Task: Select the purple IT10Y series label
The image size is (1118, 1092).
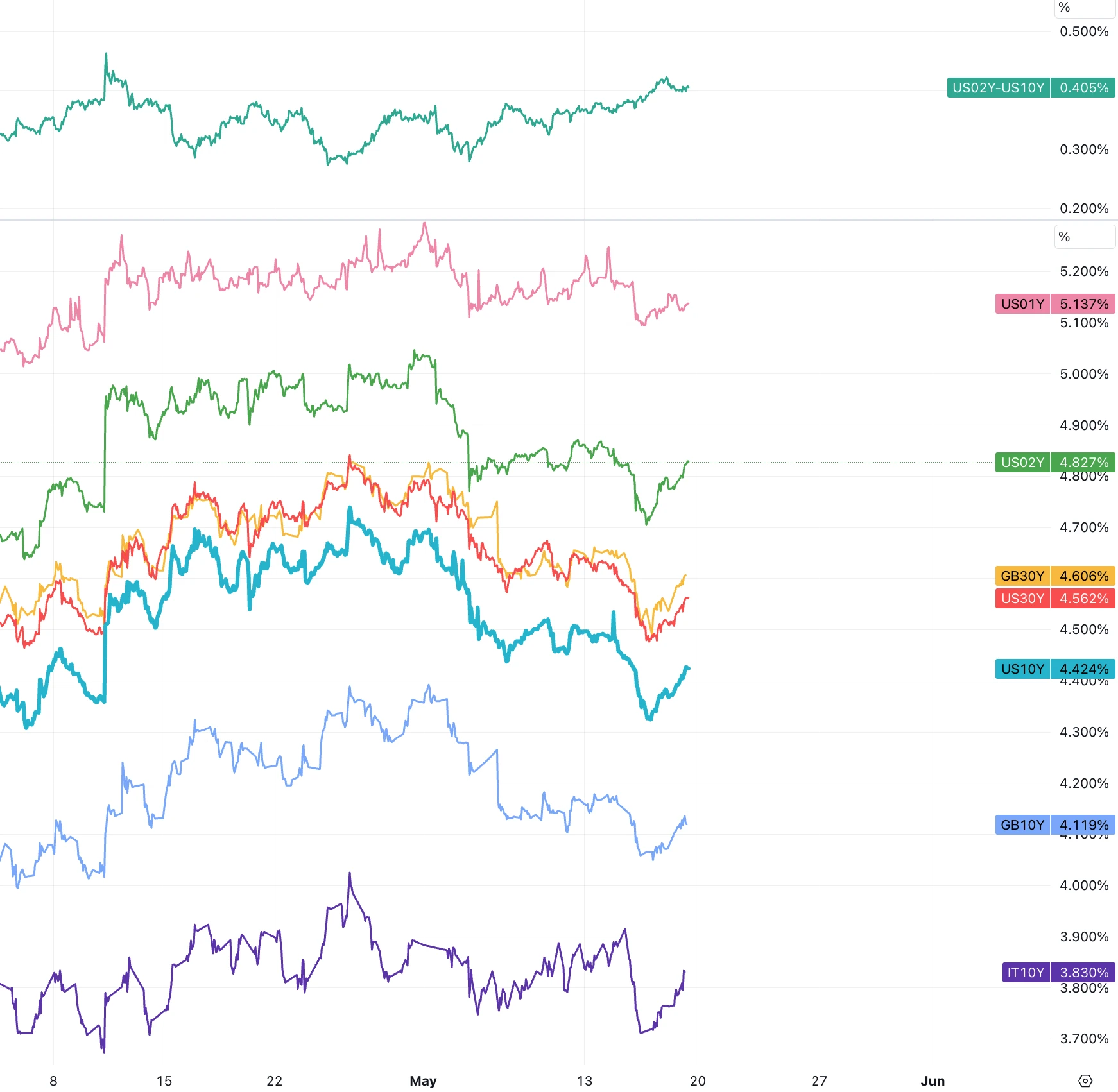Action: [x=1026, y=973]
